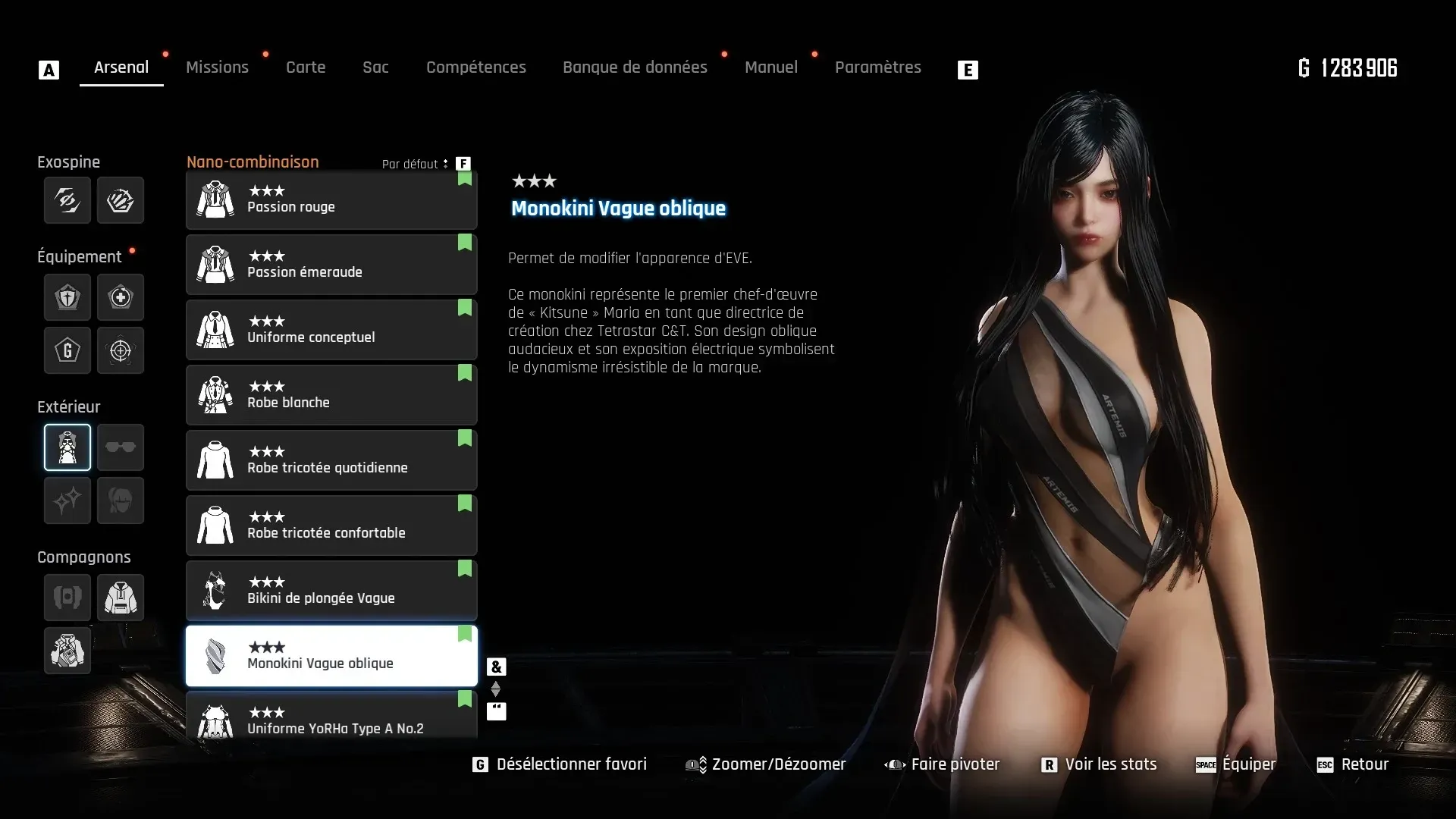Image resolution: width=1456 pixels, height=819 pixels.
Task: Select the second Exospine slot icon
Action: 121,200
